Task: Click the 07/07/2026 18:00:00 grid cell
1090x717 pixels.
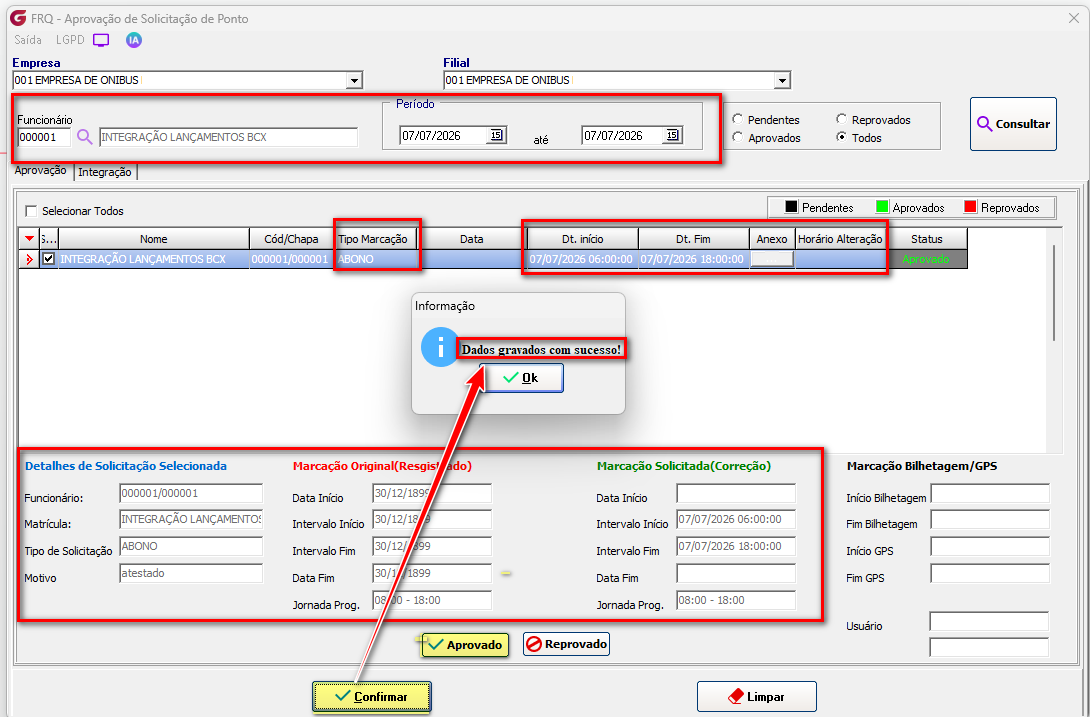Action: 693,259
